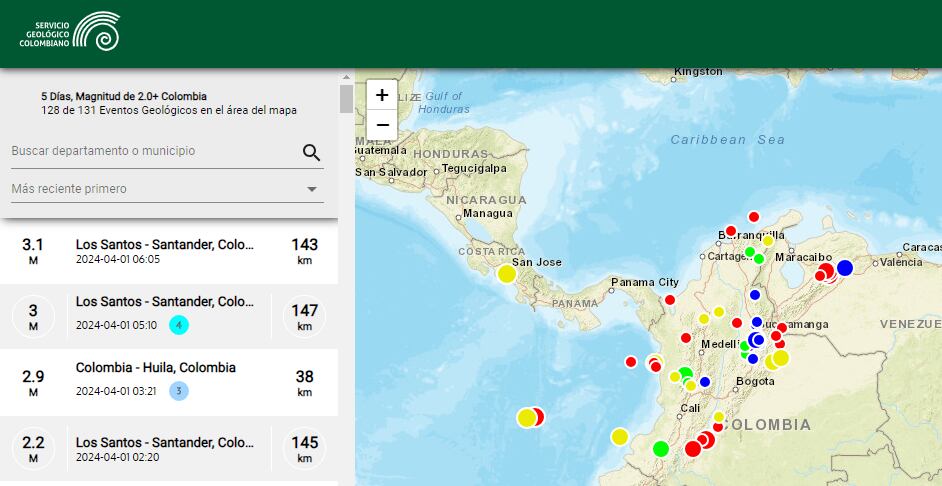The width and height of the screenshot is (942, 486).
Task: Select the blue earthquake marker near Maracaibo
Action: (845, 267)
